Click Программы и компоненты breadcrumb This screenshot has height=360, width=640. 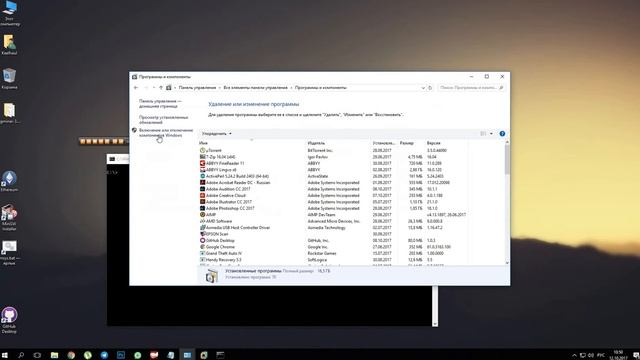pos(321,88)
